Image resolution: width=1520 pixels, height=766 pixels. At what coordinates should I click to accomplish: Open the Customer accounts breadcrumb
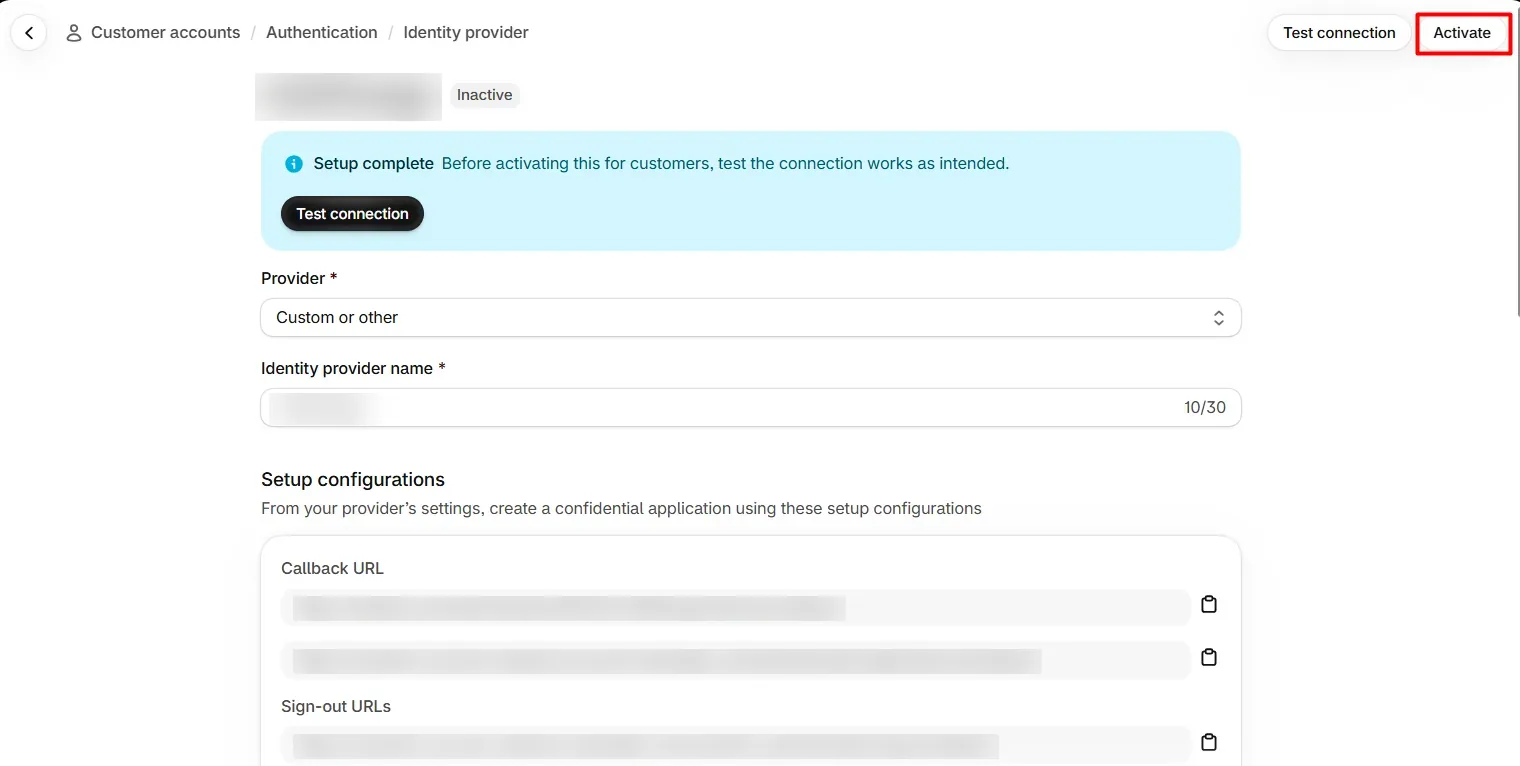coord(165,33)
